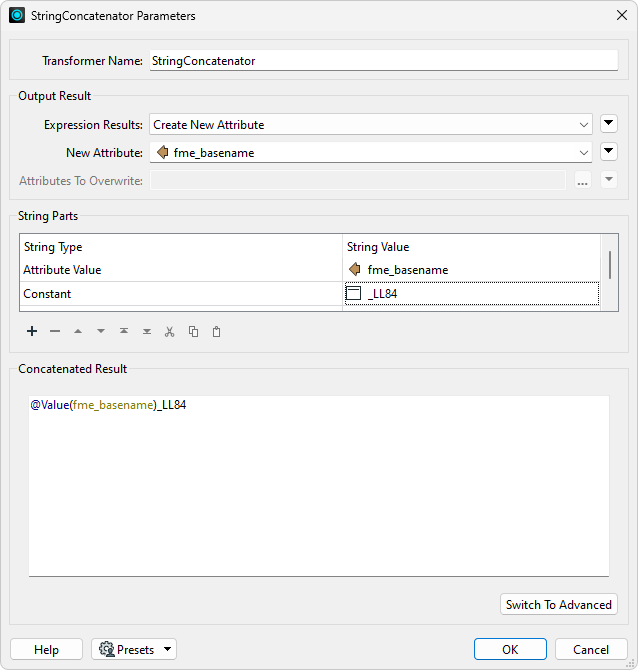Select the _LL84 string value cell

tap(472, 294)
